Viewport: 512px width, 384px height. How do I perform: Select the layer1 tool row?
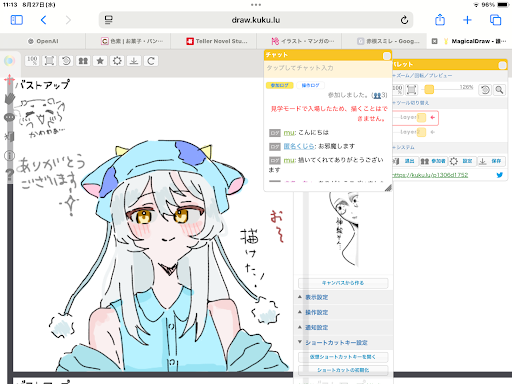coord(415,118)
